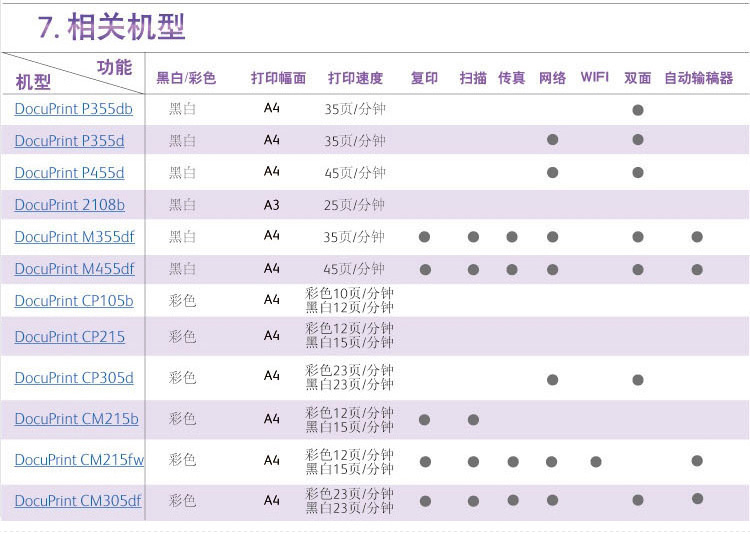Screen dimensions: 750x542
Task: Click the 双面 dot for DocuPrint CP305d
Action: [x=638, y=380]
